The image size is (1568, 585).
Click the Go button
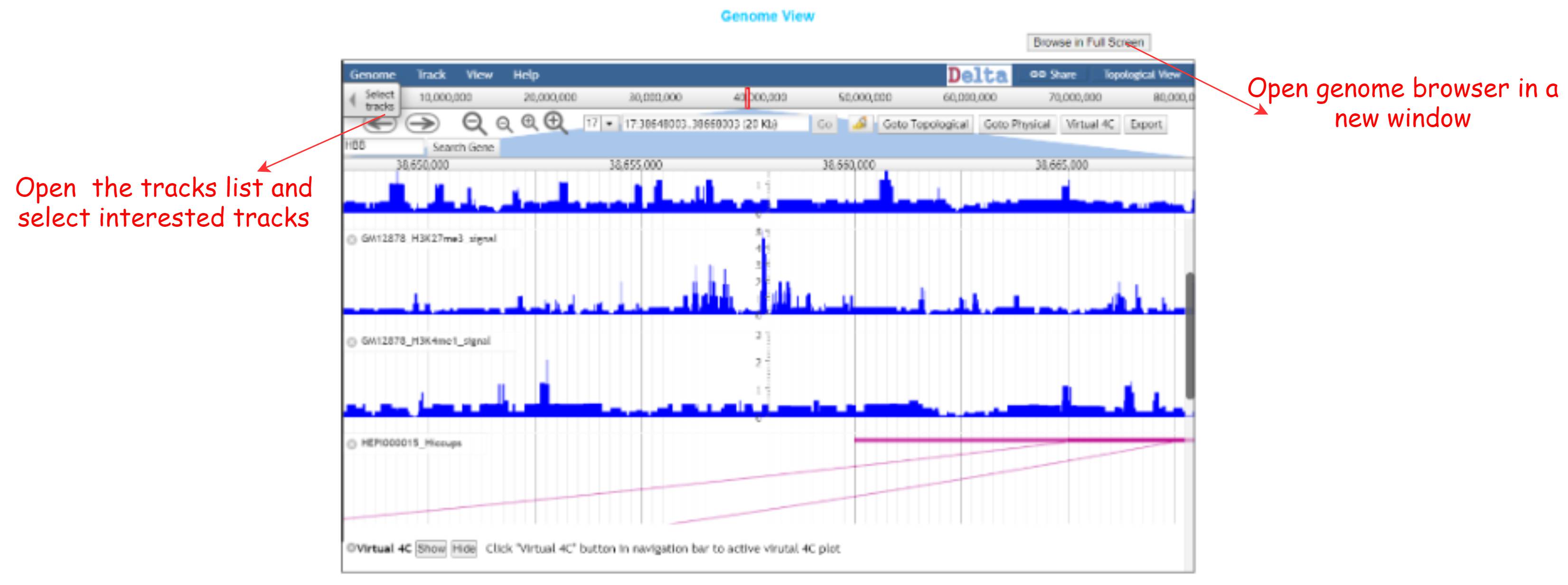pyautogui.click(x=824, y=124)
